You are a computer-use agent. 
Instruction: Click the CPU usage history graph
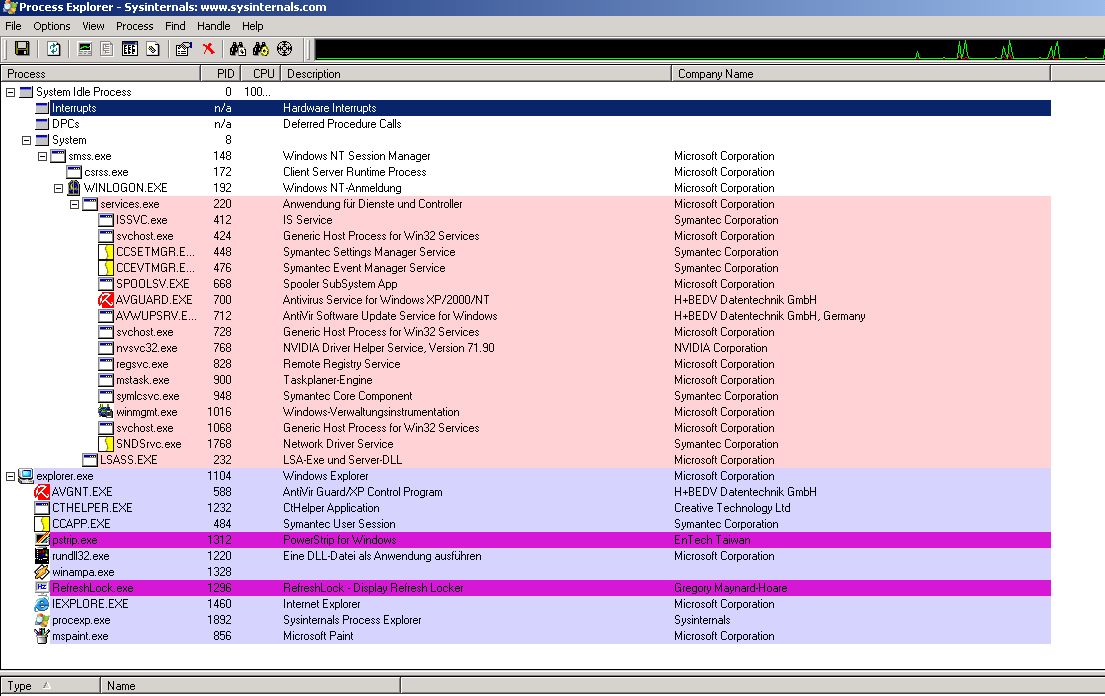(x=710, y=49)
